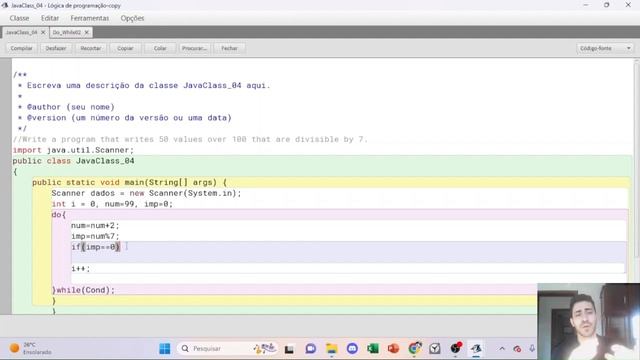Click the 'do{' line
Screen dimensions: 640x360
(x=59, y=215)
